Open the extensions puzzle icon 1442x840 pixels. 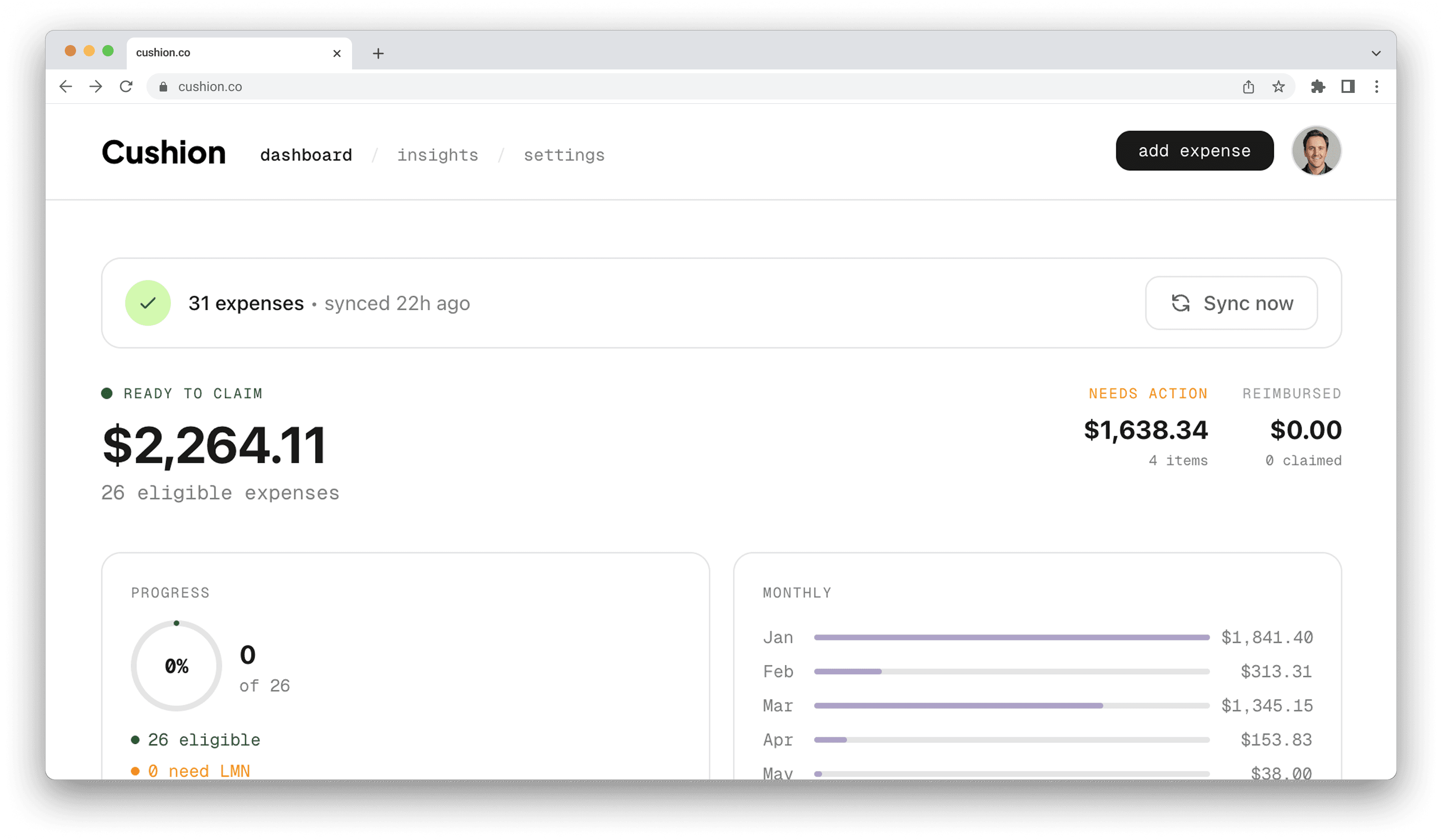[x=1318, y=86]
